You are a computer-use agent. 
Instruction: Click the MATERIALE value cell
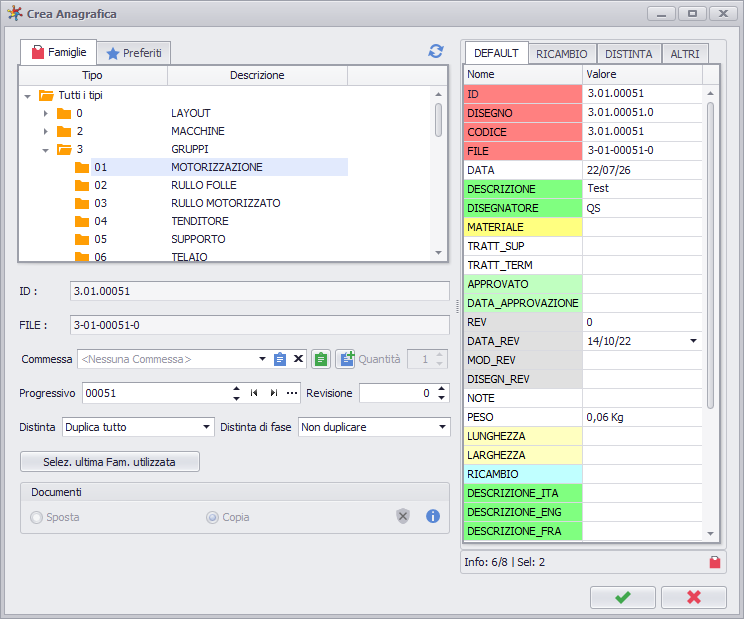[642, 227]
